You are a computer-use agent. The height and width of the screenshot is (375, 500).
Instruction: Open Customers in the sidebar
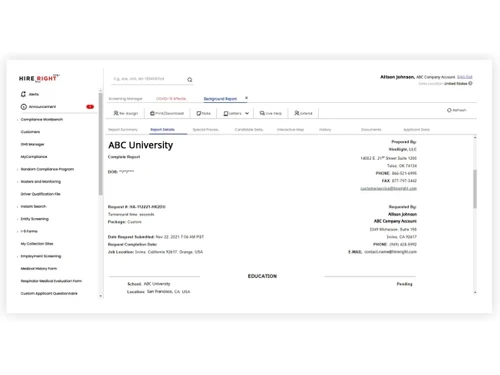pyautogui.click(x=30, y=132)
